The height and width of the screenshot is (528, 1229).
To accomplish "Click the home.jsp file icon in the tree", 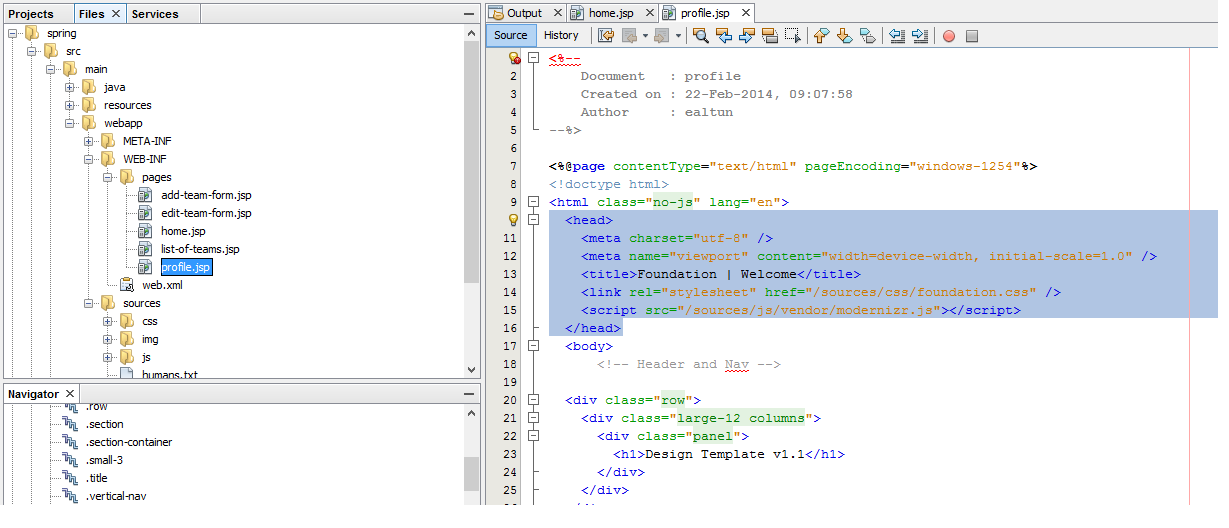I will pos(144,231).
